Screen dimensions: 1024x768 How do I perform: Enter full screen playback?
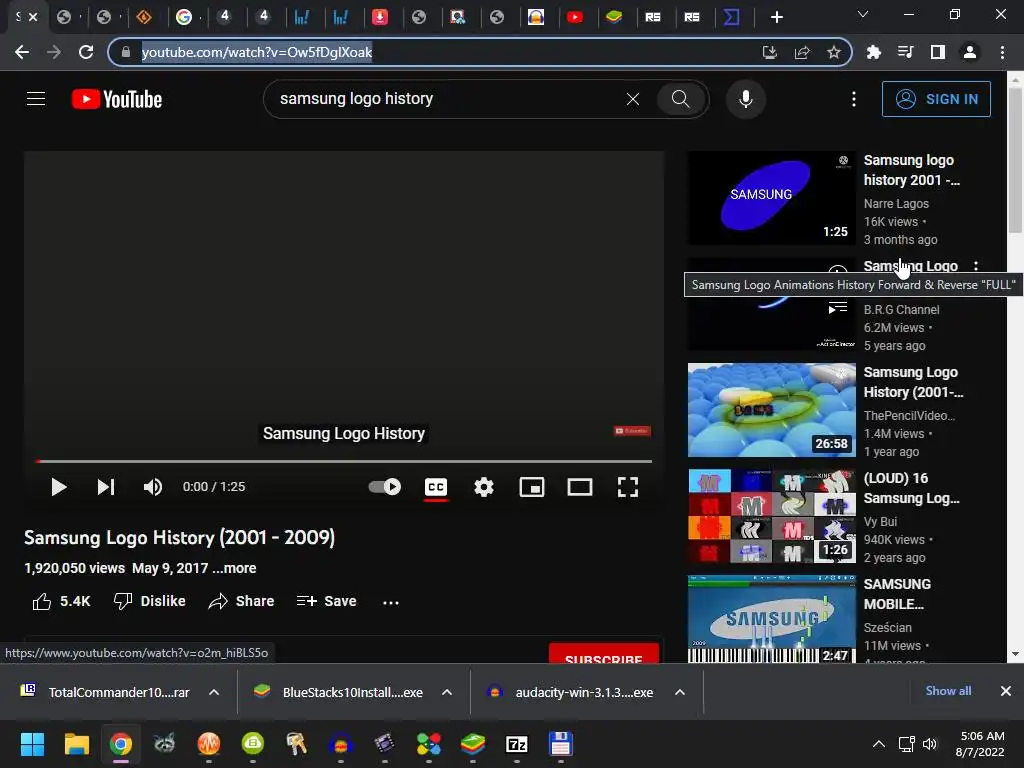click(628, 487)
